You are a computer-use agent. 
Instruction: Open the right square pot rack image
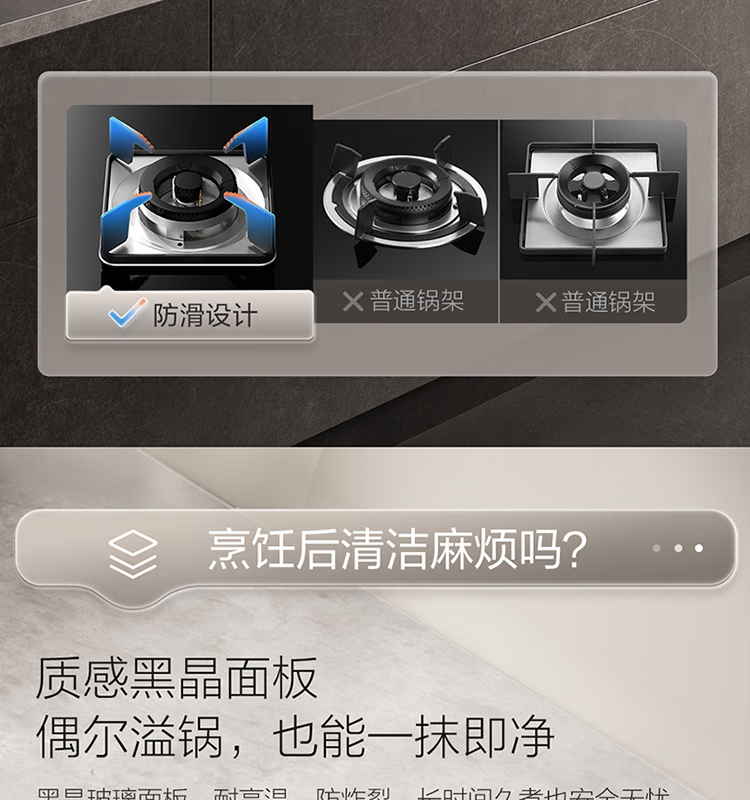593,199
